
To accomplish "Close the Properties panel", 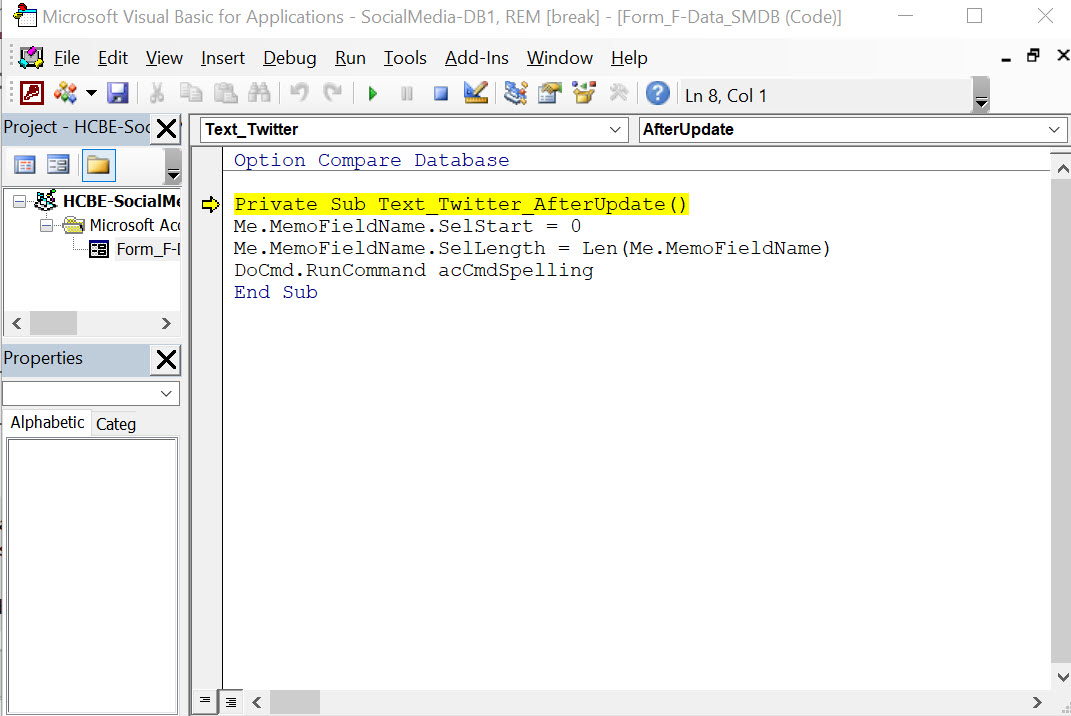I will point(166,359).
